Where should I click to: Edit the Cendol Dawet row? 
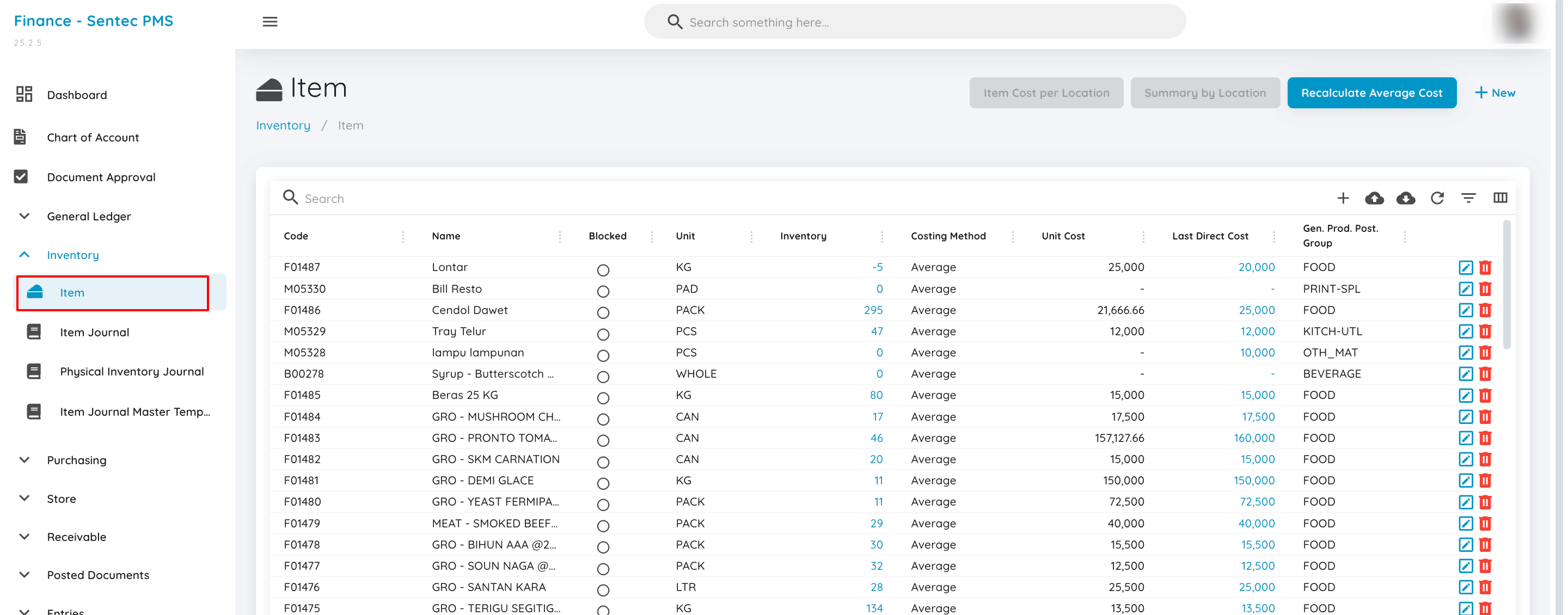[1465, 310]
